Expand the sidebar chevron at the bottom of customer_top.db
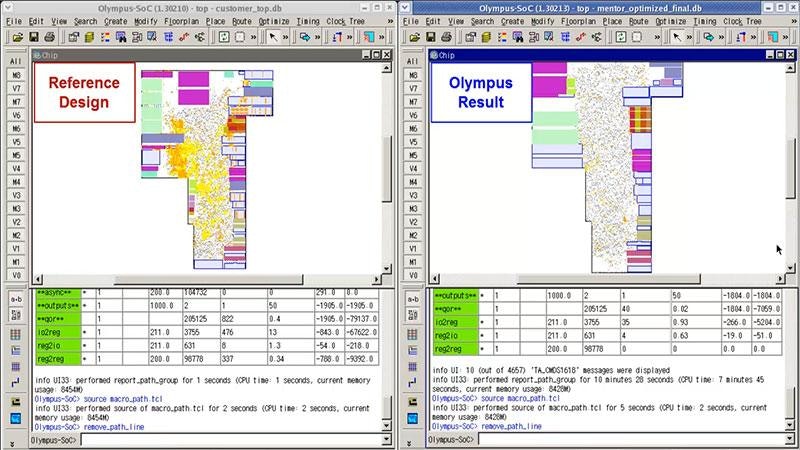This screenshot has width=800, height=450. tap(13, 444)
